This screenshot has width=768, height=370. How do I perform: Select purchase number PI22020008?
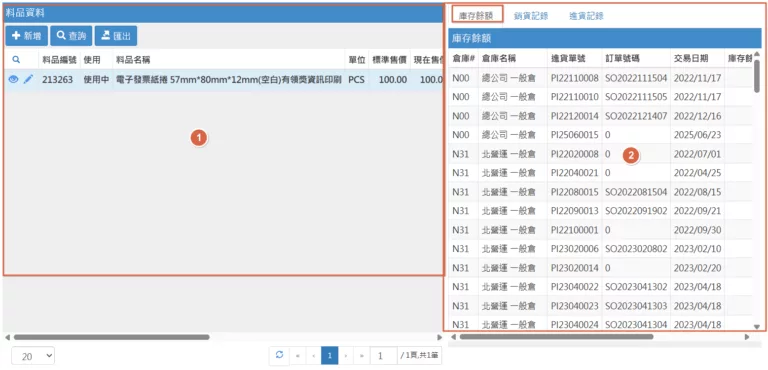(x=575, y=154)
